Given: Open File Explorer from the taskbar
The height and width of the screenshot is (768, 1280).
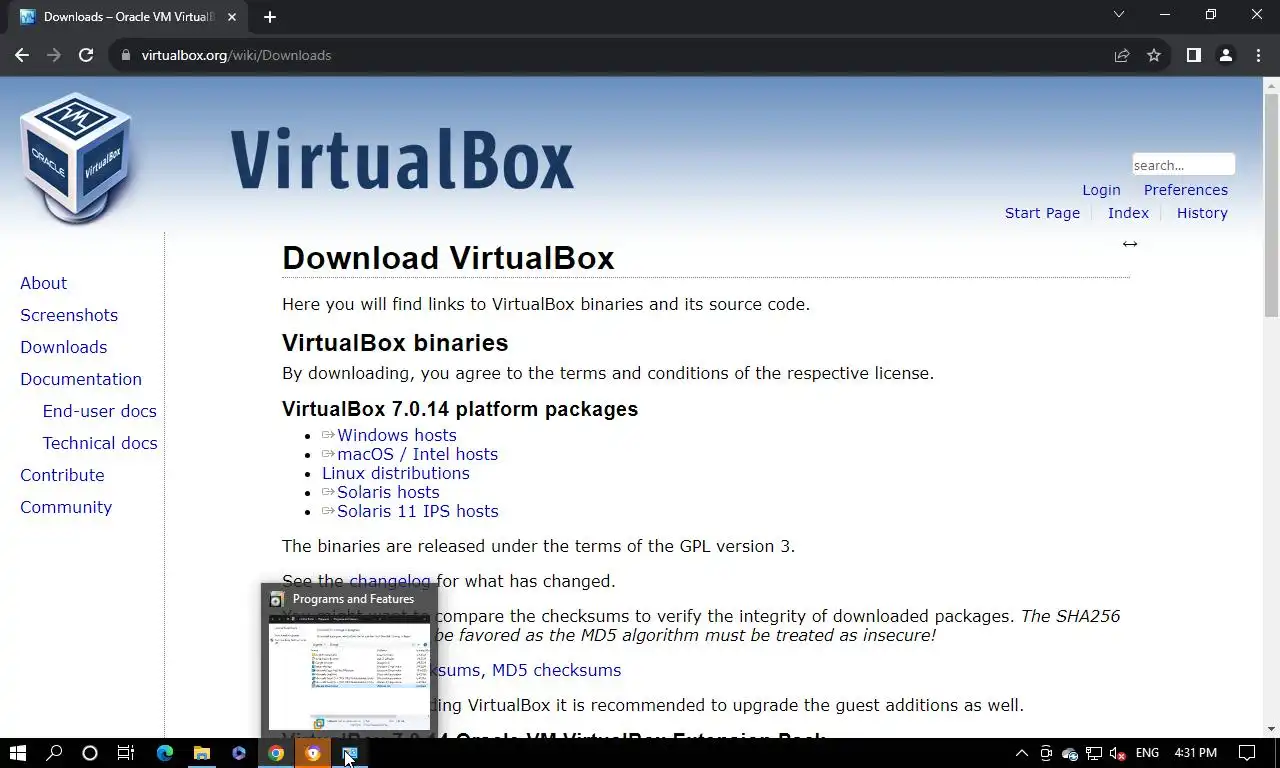Looking at the screenshot, I should coord(202,753).
